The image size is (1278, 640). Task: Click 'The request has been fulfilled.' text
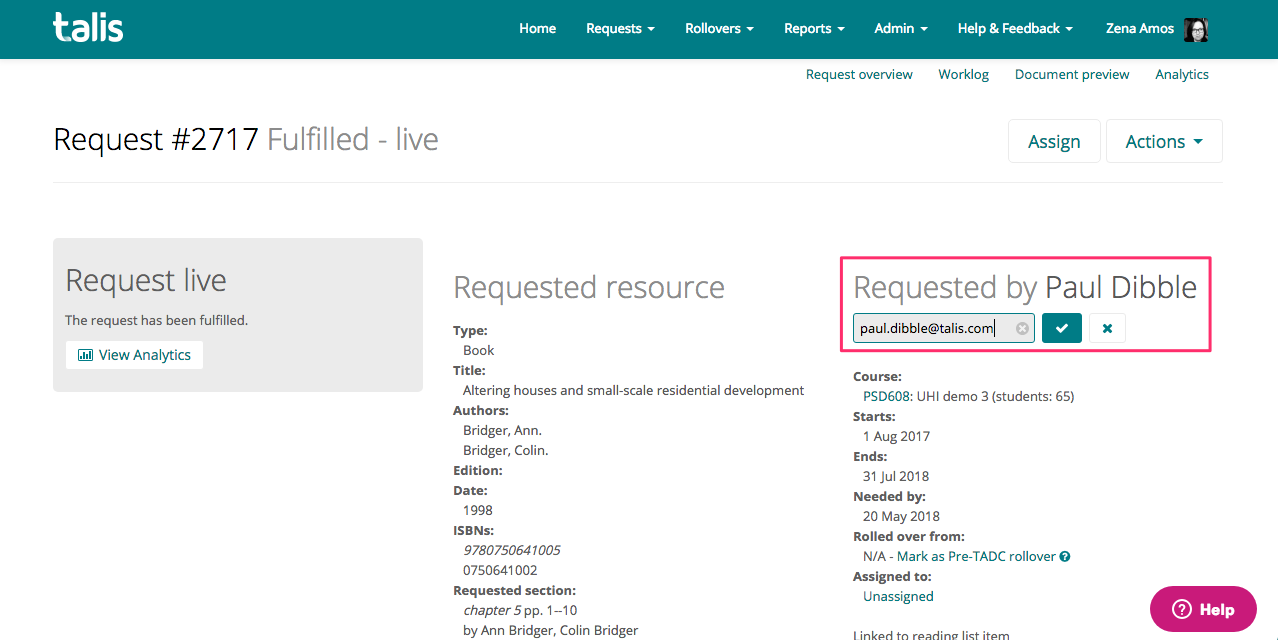coord(156,320)
